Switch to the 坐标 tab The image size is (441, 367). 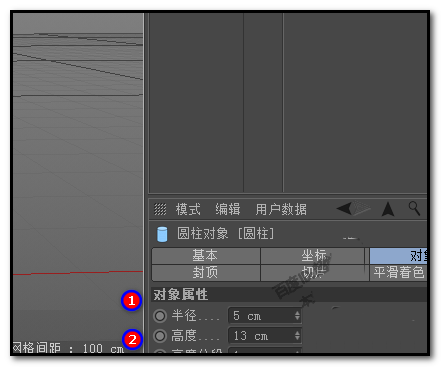(313, 256)
